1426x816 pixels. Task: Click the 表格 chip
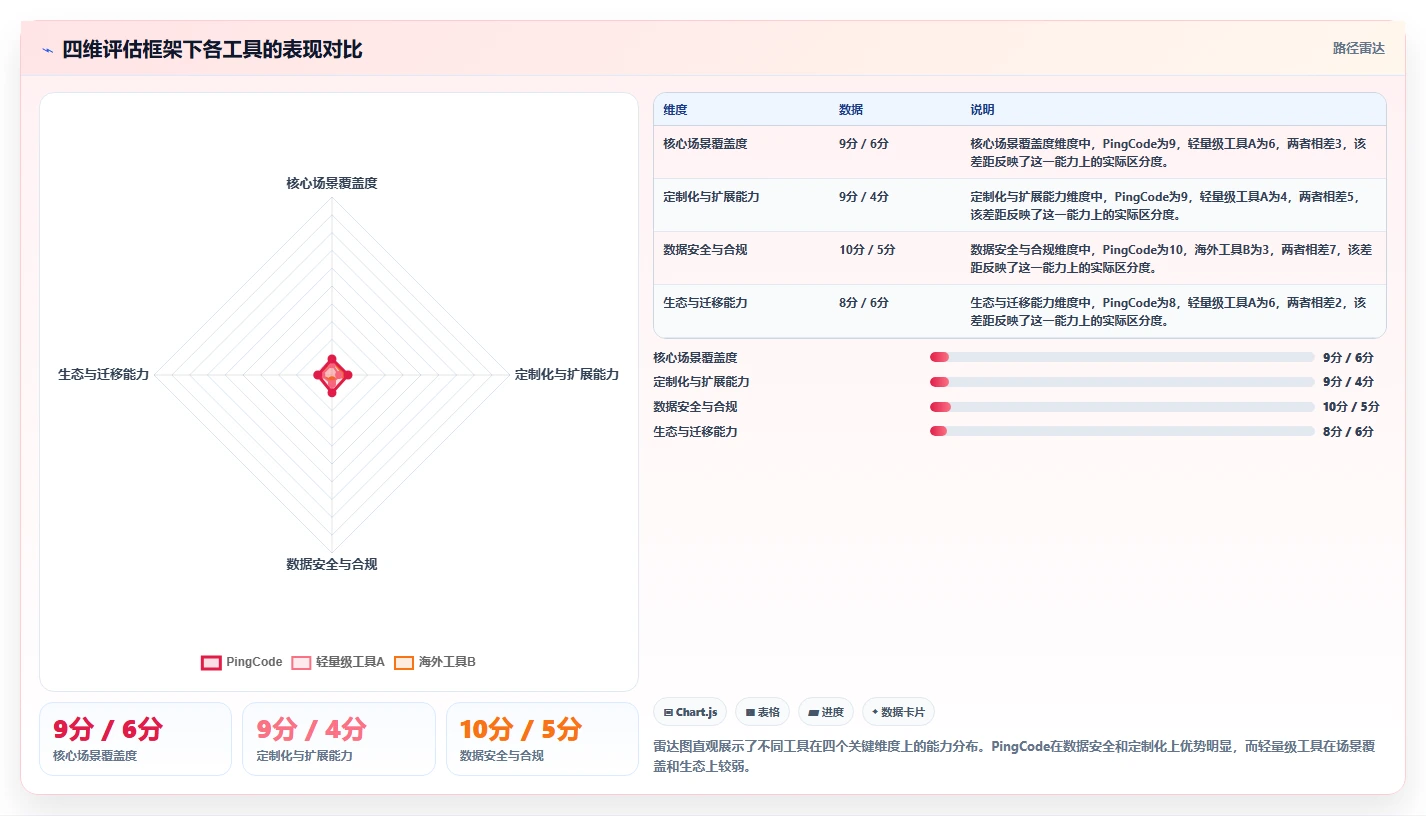click(762, 712)
